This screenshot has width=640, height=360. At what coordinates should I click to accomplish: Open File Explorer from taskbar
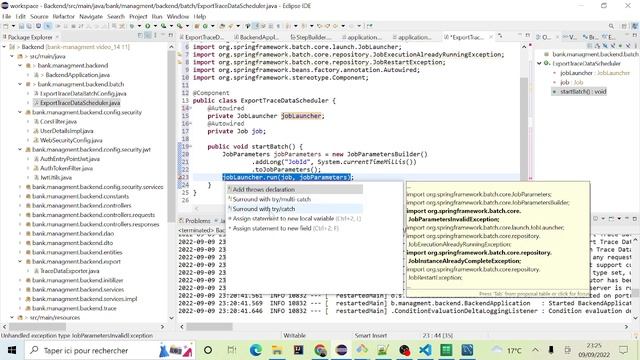tap(277, 350)
